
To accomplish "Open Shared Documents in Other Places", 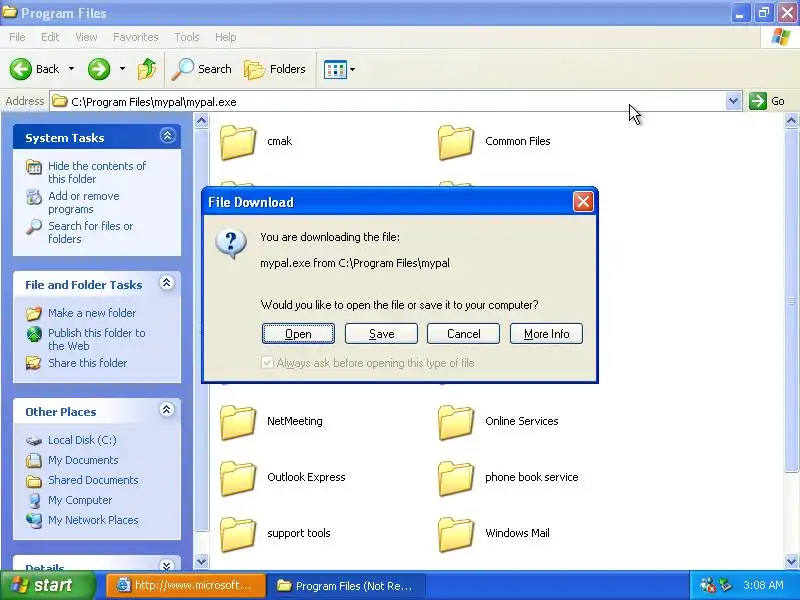I will click(93, 480).
